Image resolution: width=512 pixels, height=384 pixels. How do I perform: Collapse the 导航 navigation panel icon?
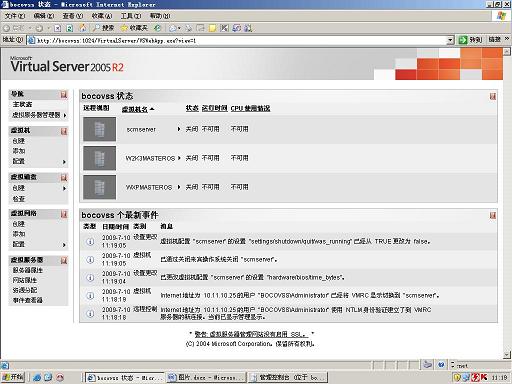coord(64,95)
